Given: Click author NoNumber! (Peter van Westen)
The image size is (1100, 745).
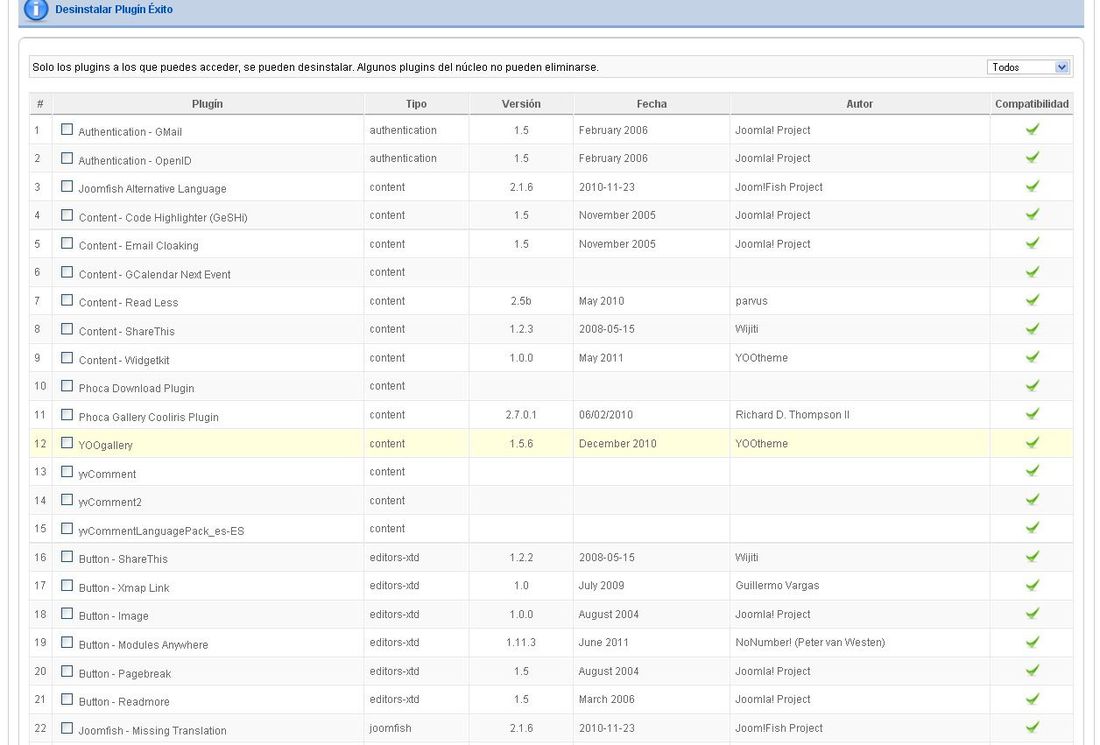Looking at the screenshot, I should tap(810, 642).
